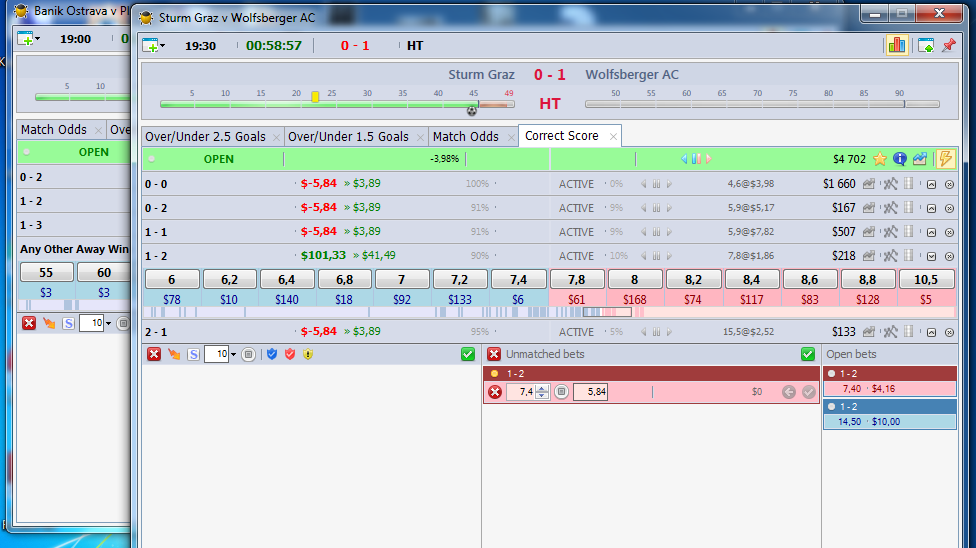
Task: Toggle green checkmark above the empty left bets panel
Action: 468,354
